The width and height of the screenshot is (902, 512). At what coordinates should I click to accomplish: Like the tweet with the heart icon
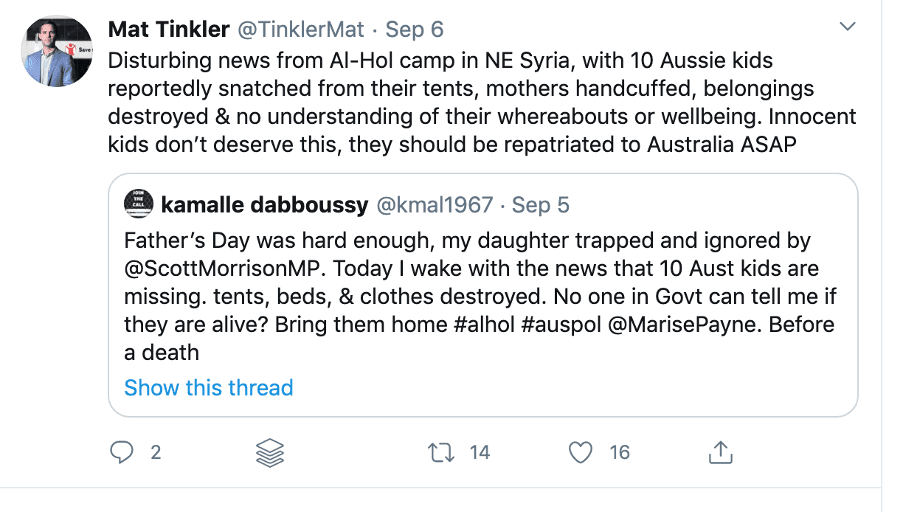click(x=581, y=453)
